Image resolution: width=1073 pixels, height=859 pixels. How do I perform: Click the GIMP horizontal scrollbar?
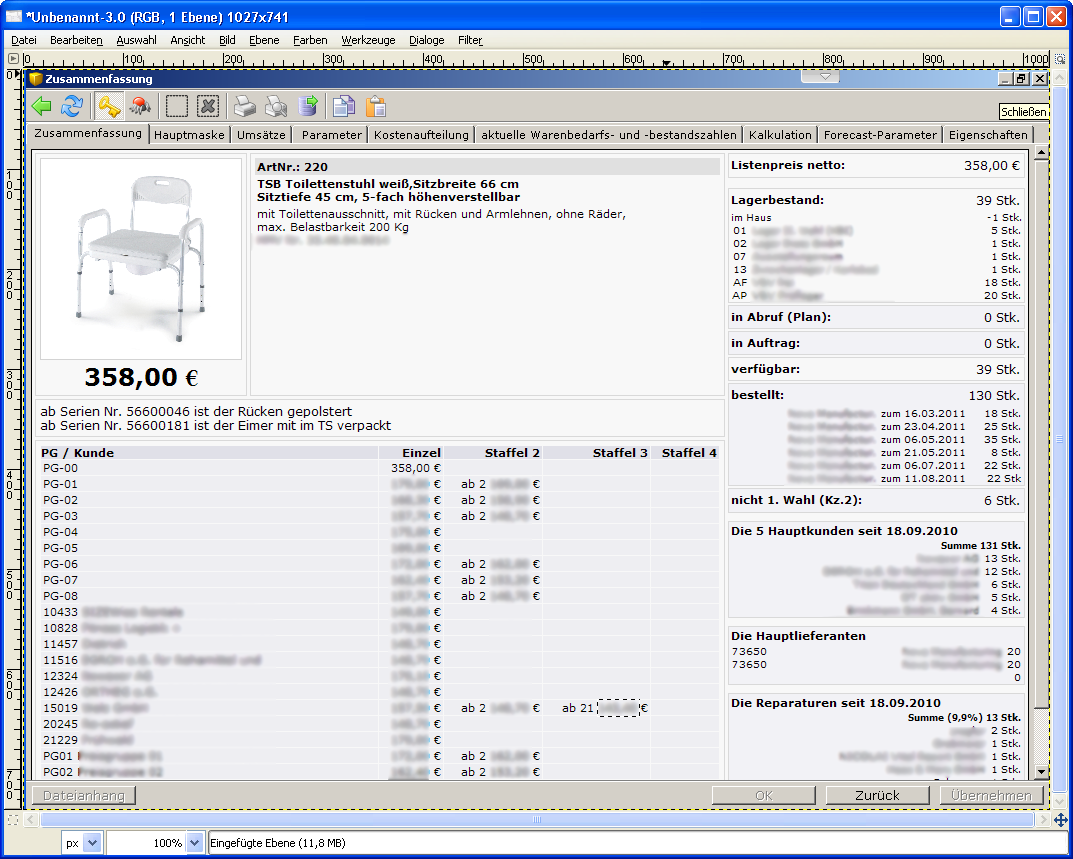coord(537,819)
